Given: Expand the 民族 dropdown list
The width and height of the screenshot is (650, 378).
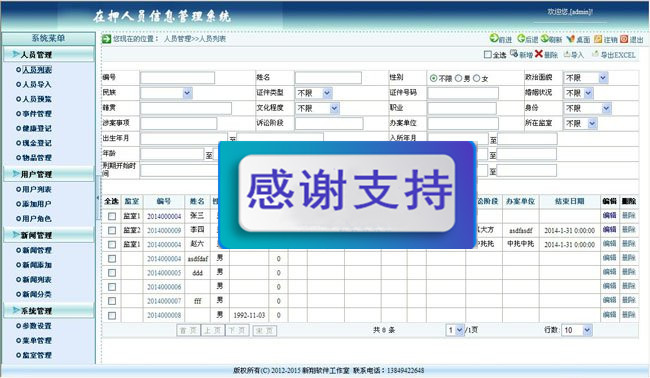Looking at the screenshot, I should click(166, 93).
